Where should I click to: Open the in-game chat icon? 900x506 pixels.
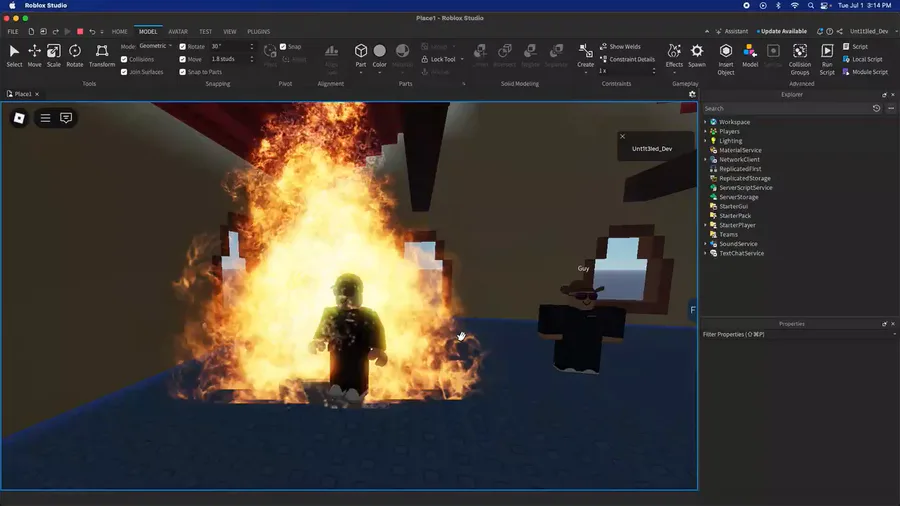[x=66, y=118]
